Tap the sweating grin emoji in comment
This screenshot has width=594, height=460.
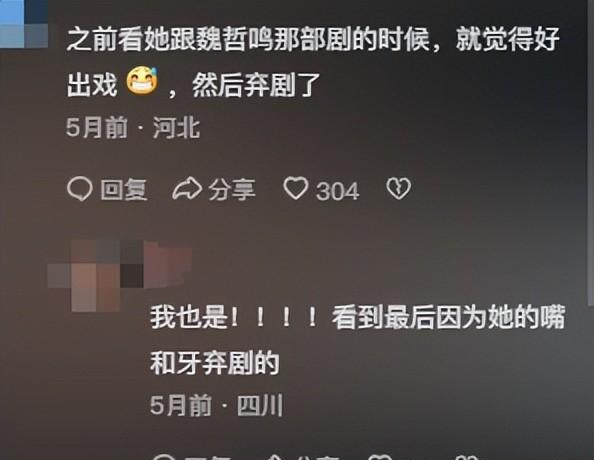pyautogui.click(x=142, y=80)
